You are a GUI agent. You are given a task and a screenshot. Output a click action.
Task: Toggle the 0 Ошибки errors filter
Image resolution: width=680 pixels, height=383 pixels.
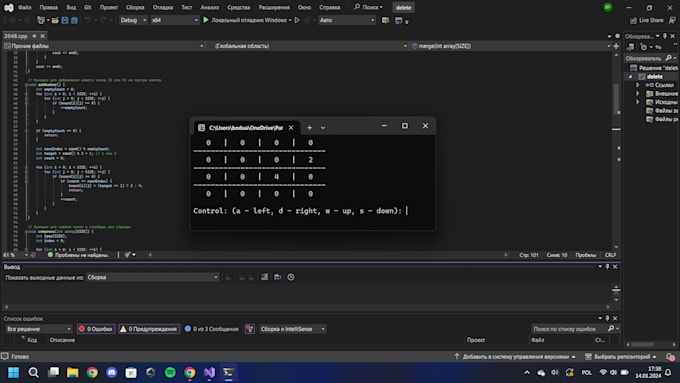click(x=96, y=329)
